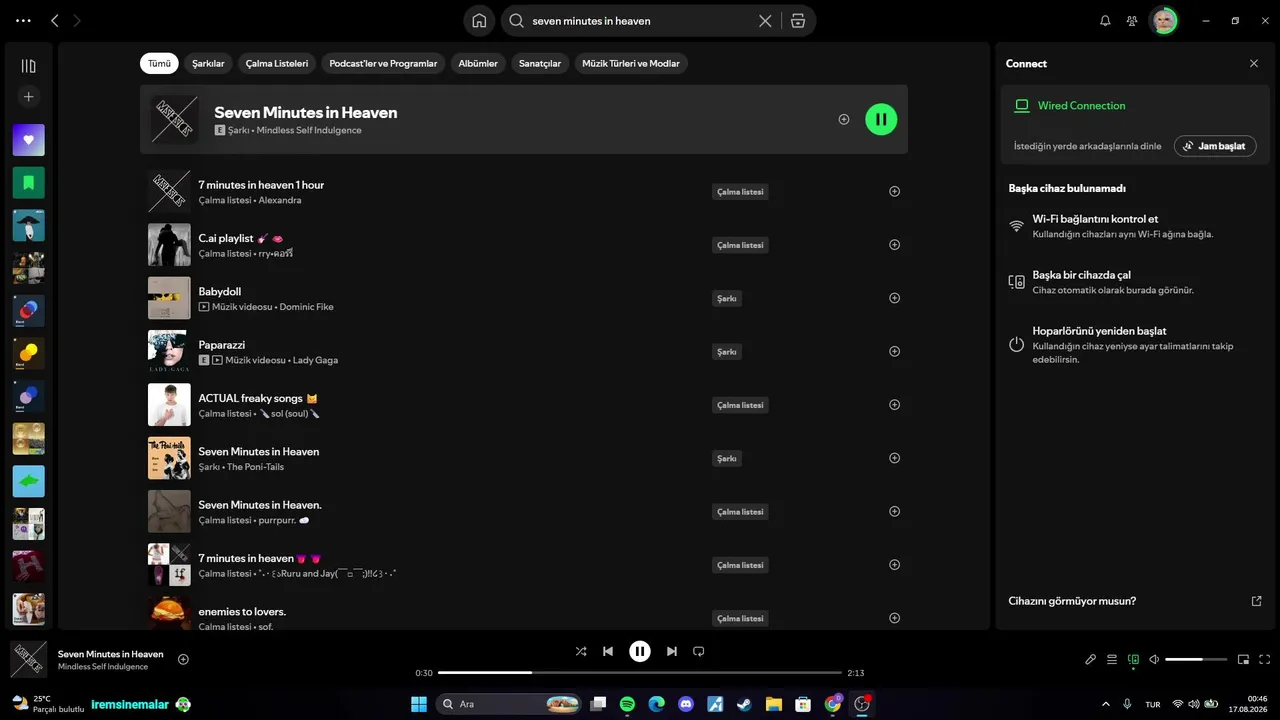The height and width of the screenshot is (720, 1280).
Task: Open notifications bell in the top bar
Action: tap(1105, 21)
